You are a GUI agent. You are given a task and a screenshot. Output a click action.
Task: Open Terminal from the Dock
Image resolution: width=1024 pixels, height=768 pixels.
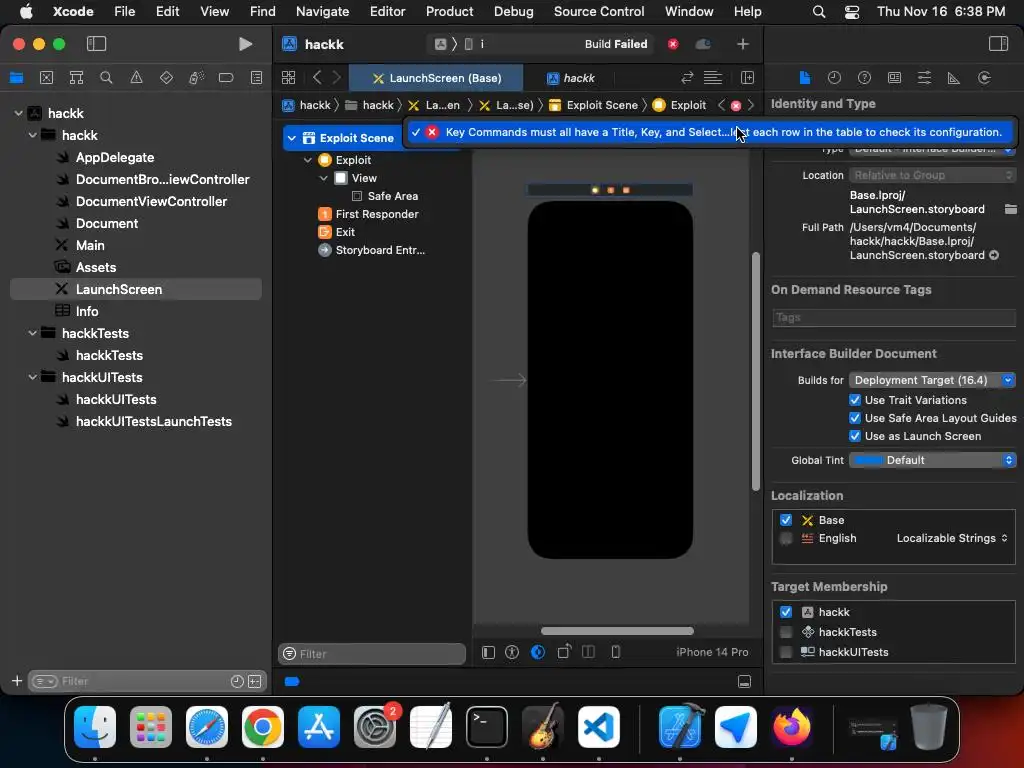(x=487, y=727)
